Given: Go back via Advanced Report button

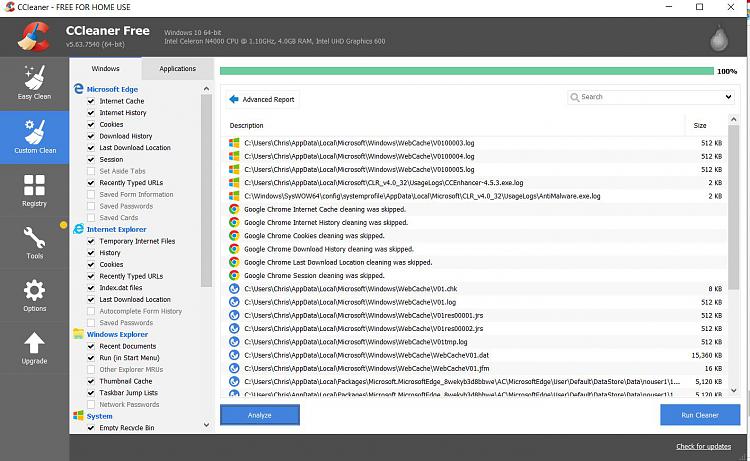Looking at the screenshot, I should point(262,99).
